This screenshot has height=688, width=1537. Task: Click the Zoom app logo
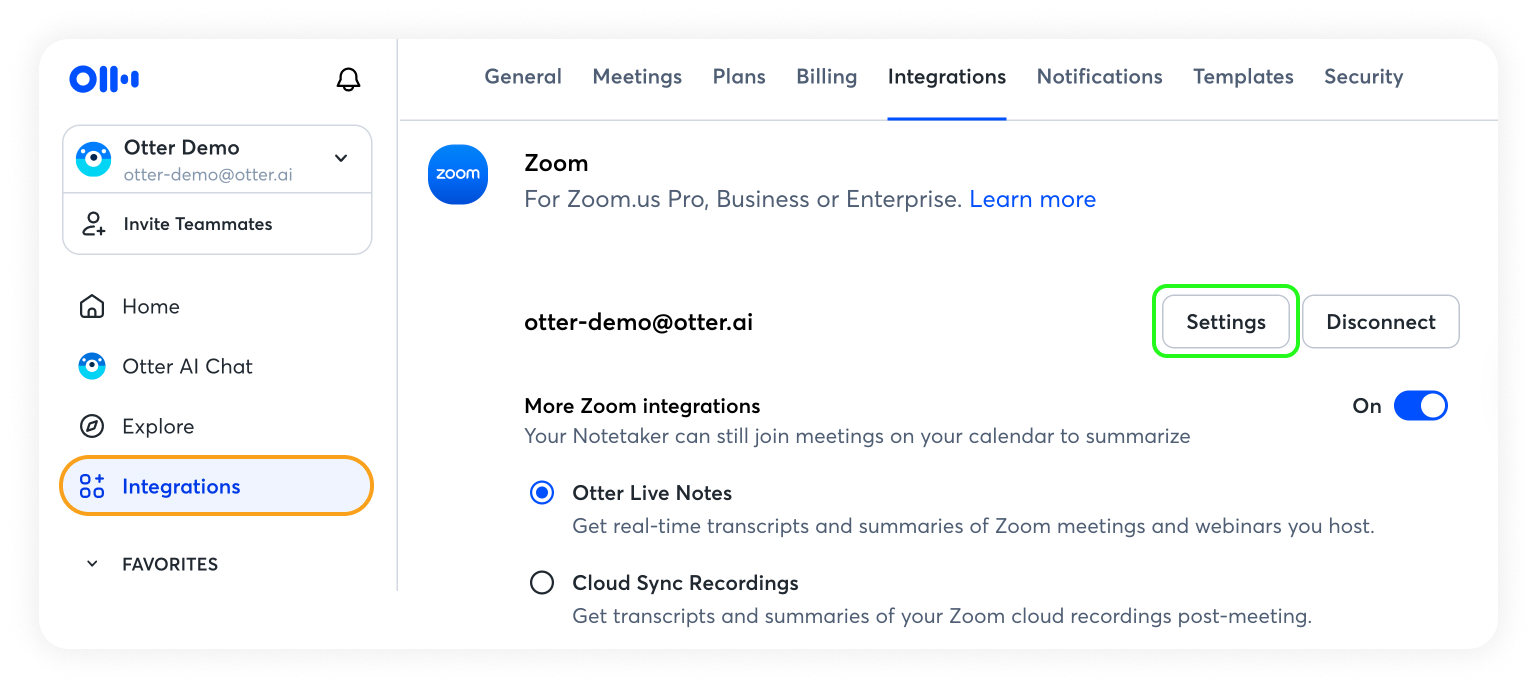pos(458,175)
